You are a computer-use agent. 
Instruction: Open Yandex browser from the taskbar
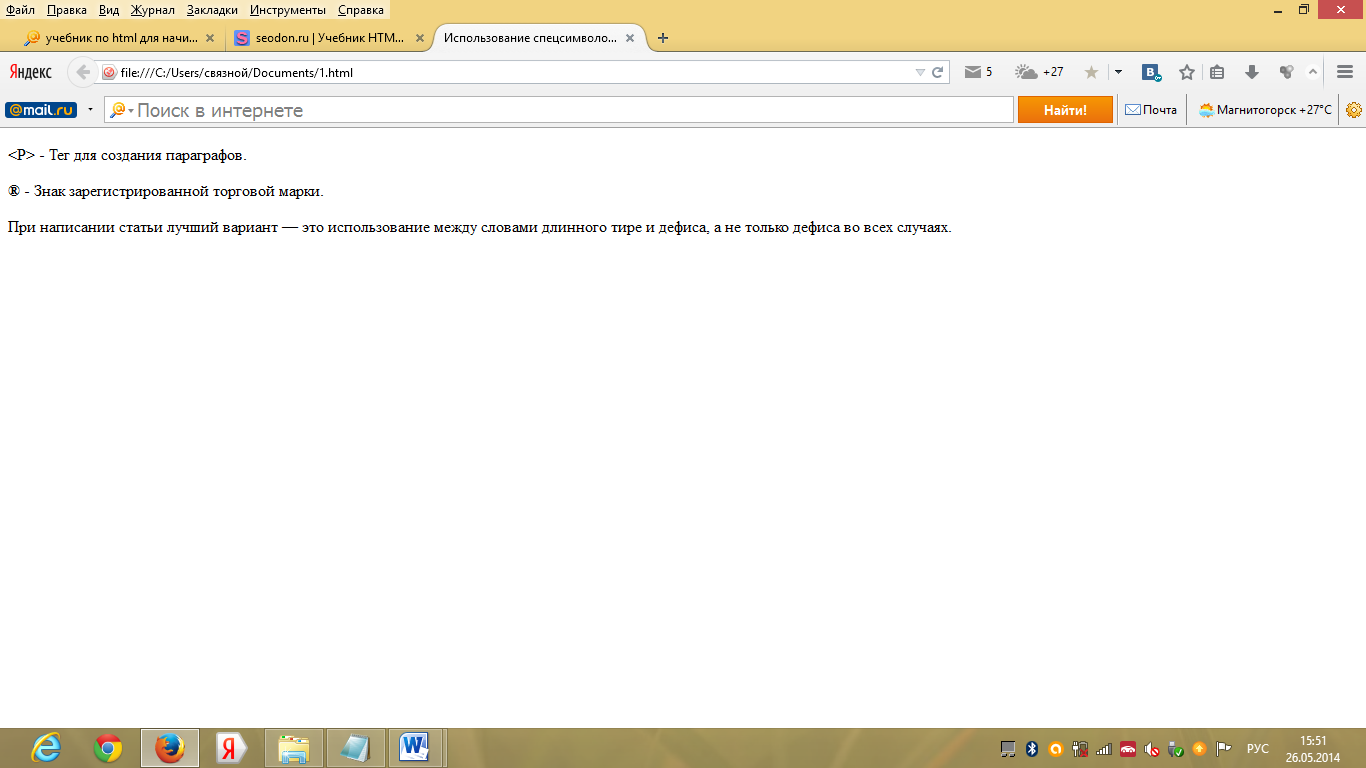point(232,748)
